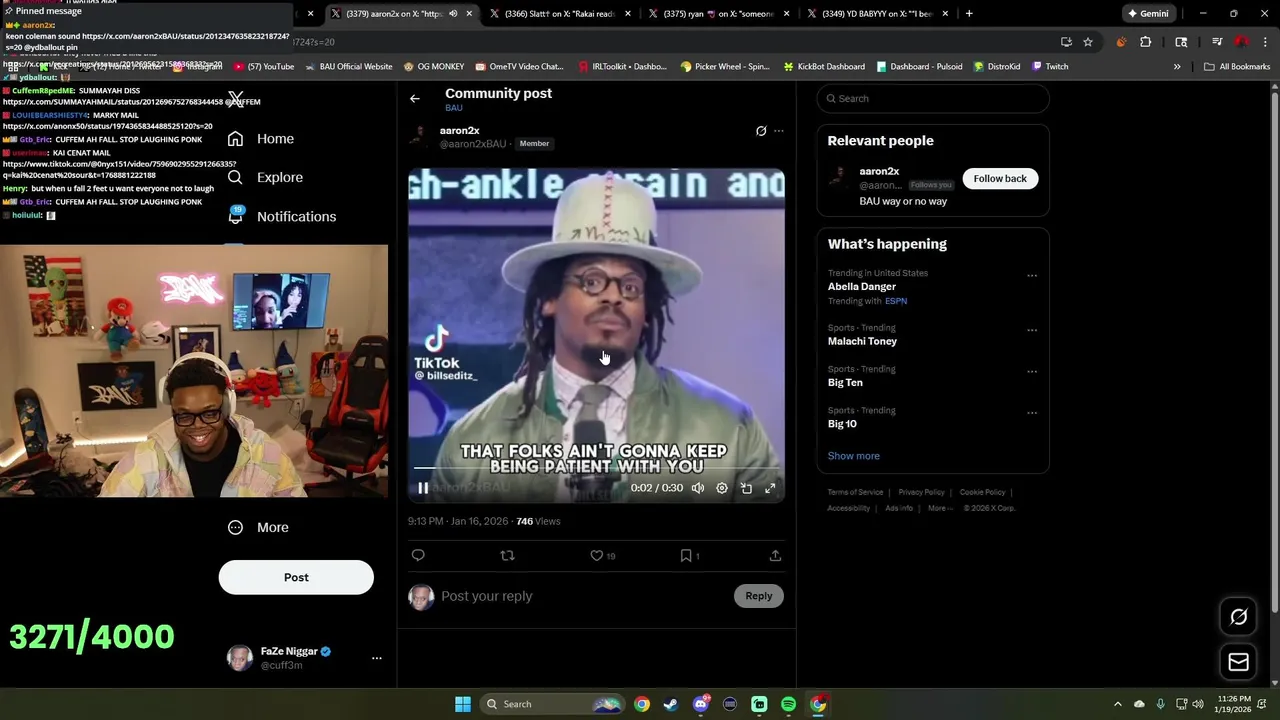Click the white Post button

296,577
